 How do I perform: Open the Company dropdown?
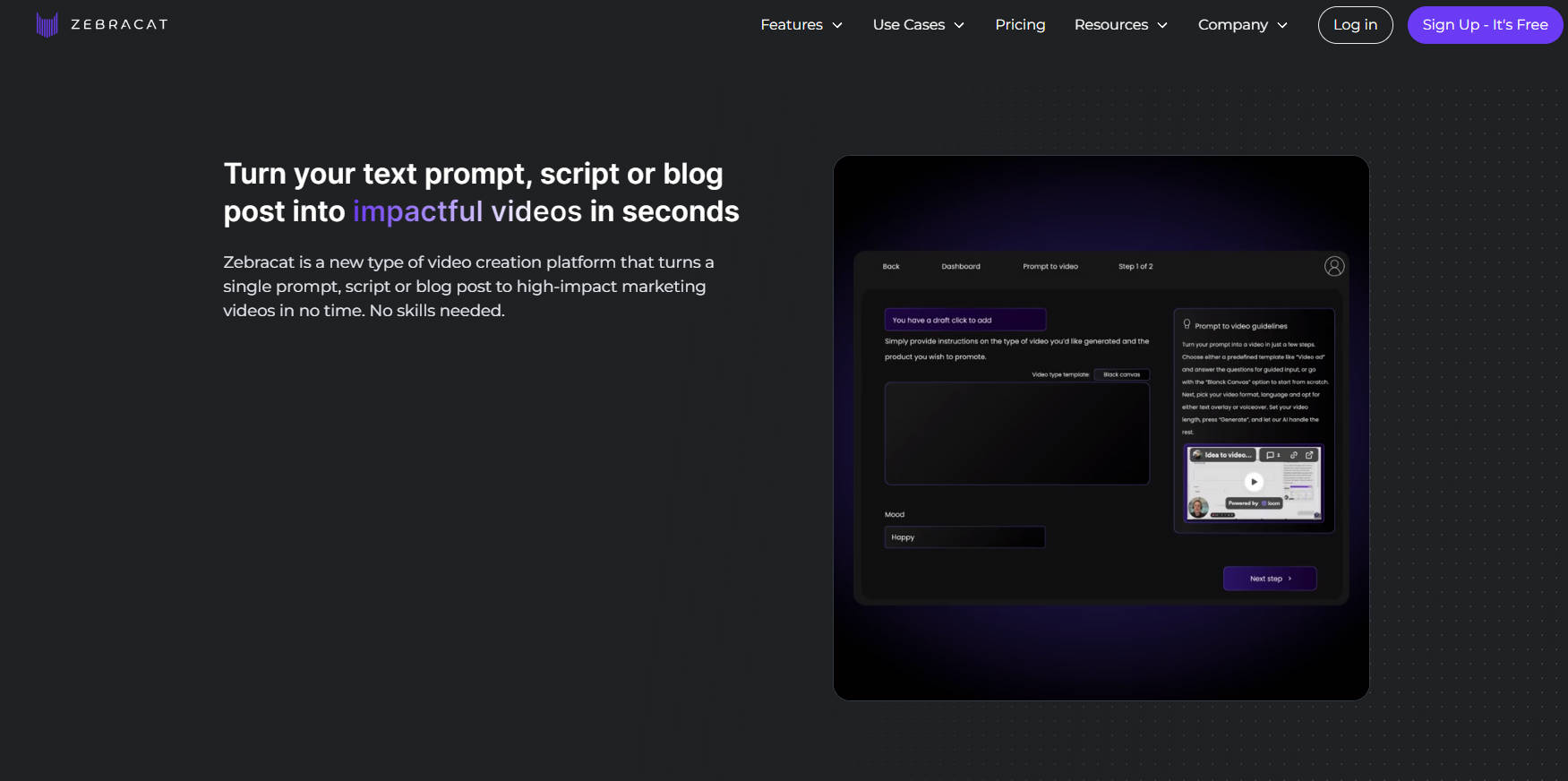click(1242, 25)
